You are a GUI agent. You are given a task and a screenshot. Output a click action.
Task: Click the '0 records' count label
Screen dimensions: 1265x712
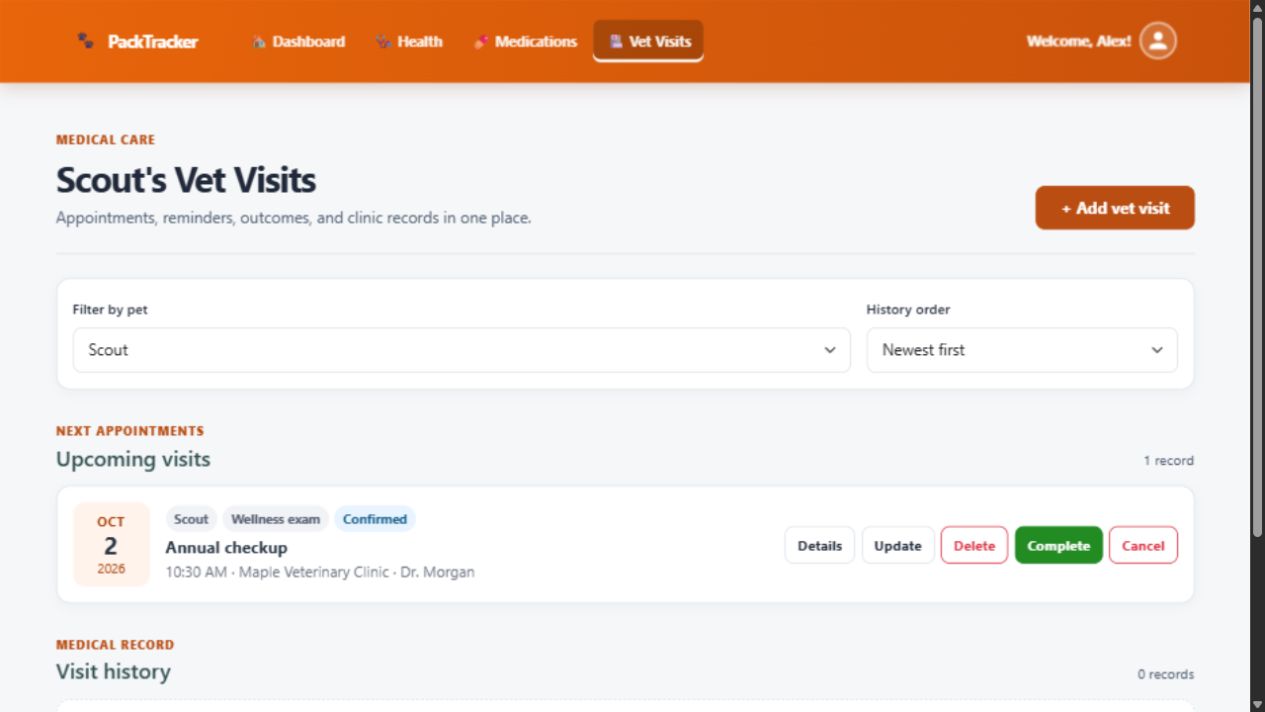point(1166,675)
